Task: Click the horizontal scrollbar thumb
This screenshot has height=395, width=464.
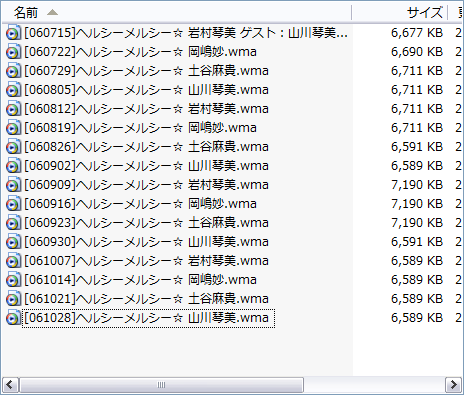Action: (x=161, y=385)
